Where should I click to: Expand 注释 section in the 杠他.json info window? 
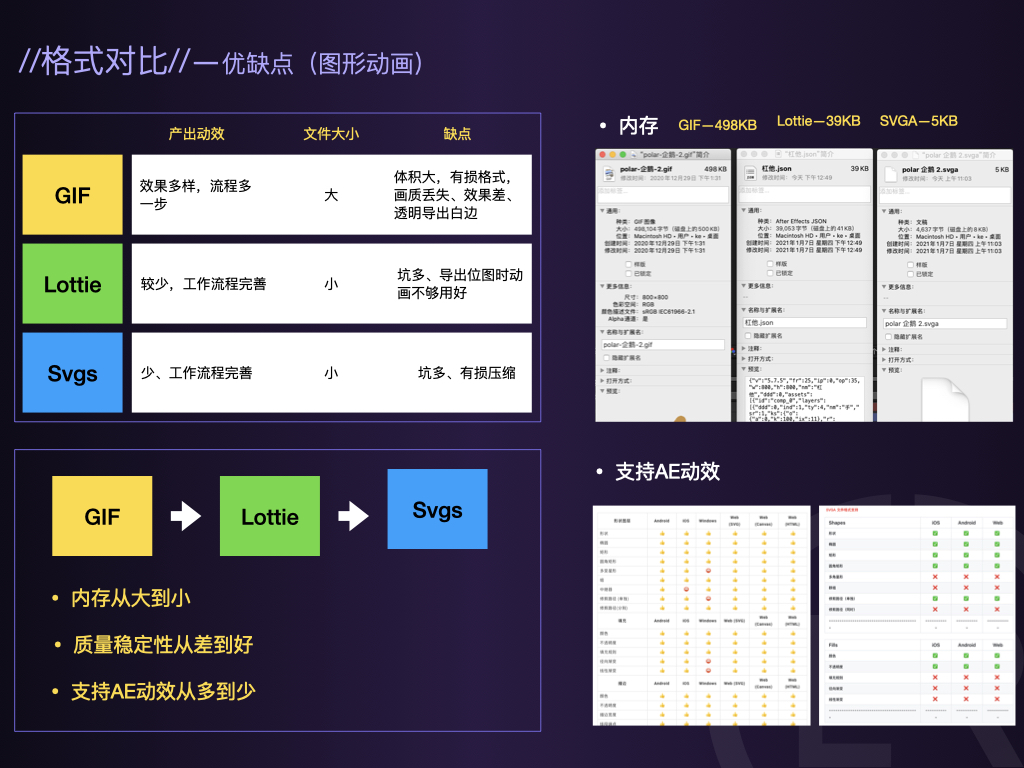pyautogui.click(x=743, y=348)
